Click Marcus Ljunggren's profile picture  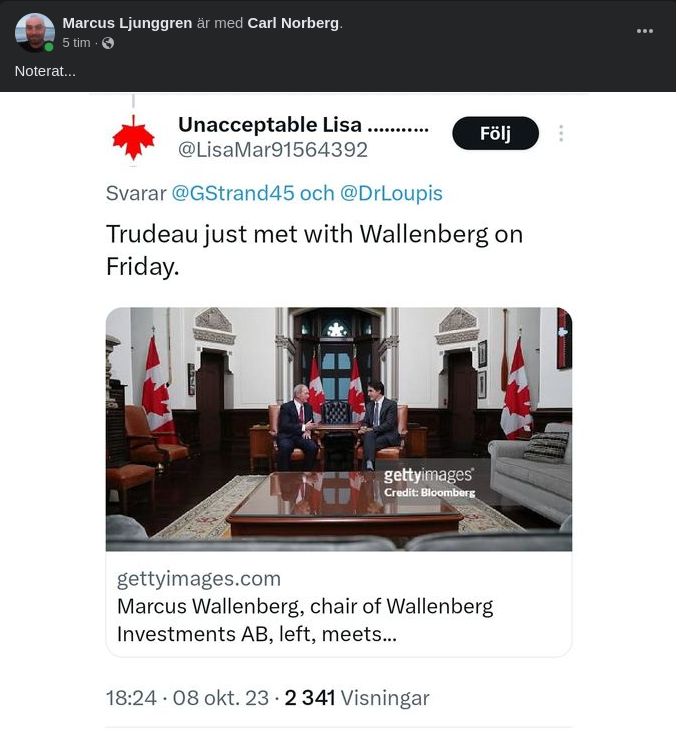pos(34,32)
